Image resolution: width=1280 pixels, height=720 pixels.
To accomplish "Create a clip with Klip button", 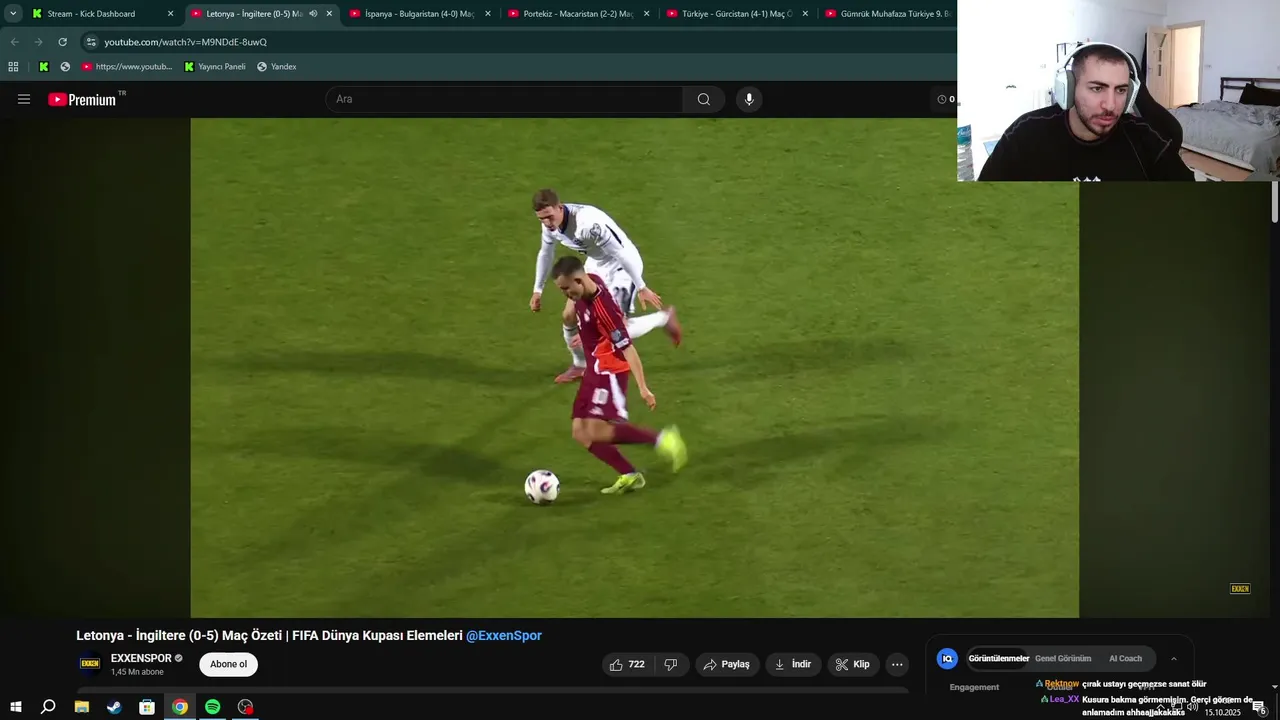I will click(853, 664).
